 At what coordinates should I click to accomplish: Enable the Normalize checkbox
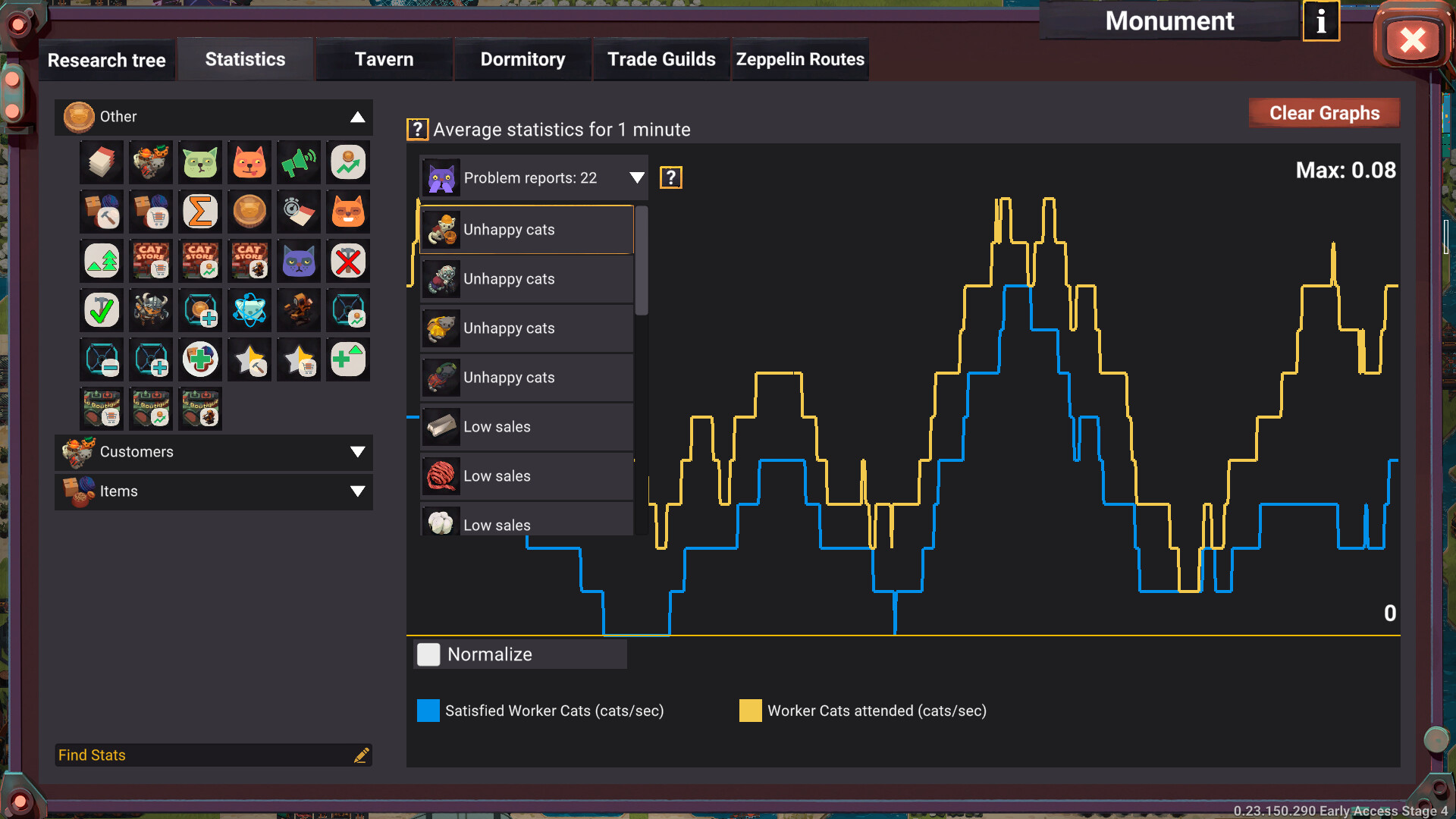428,654
